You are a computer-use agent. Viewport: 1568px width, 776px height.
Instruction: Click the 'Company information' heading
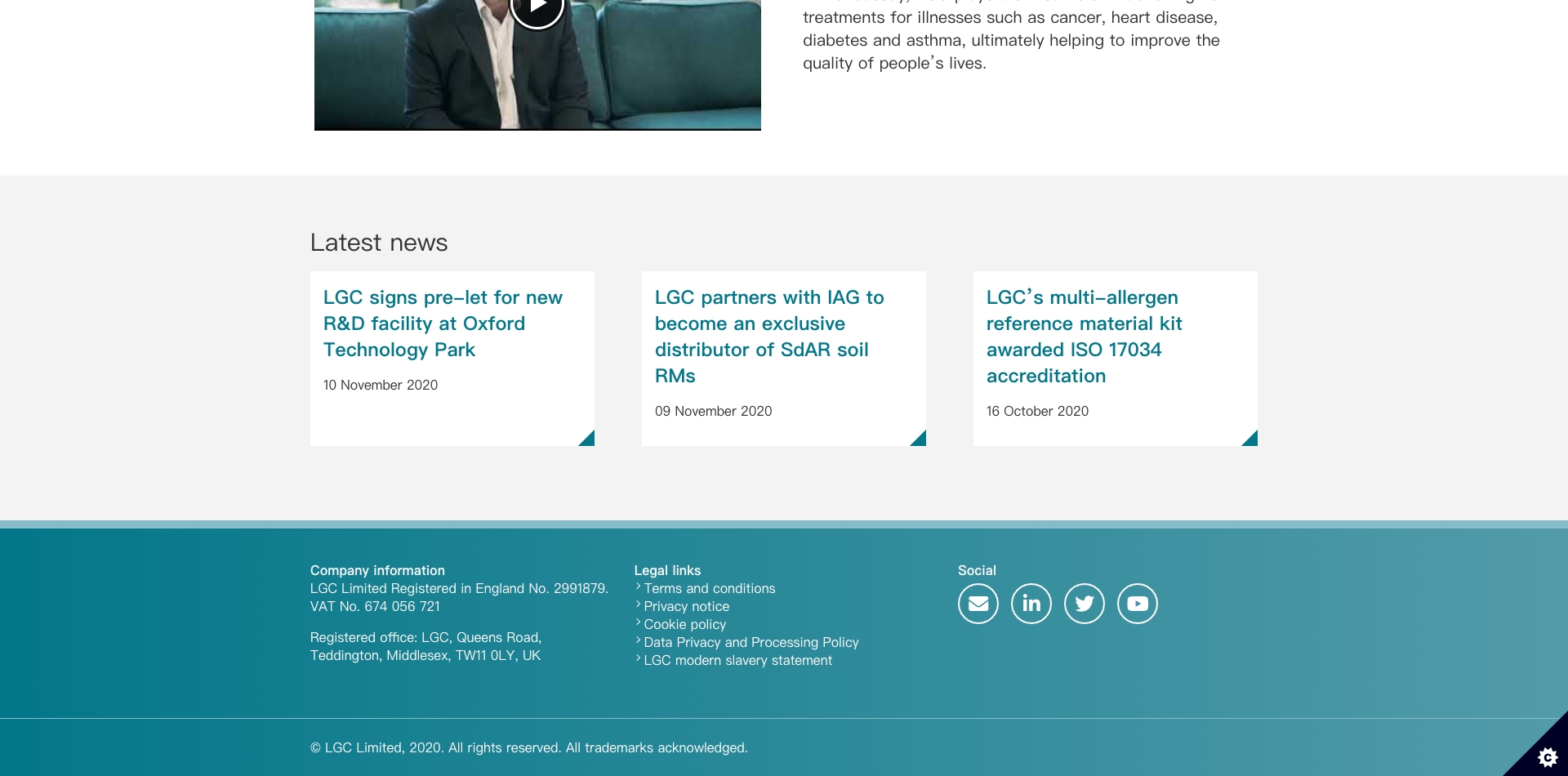click(377, 570)
